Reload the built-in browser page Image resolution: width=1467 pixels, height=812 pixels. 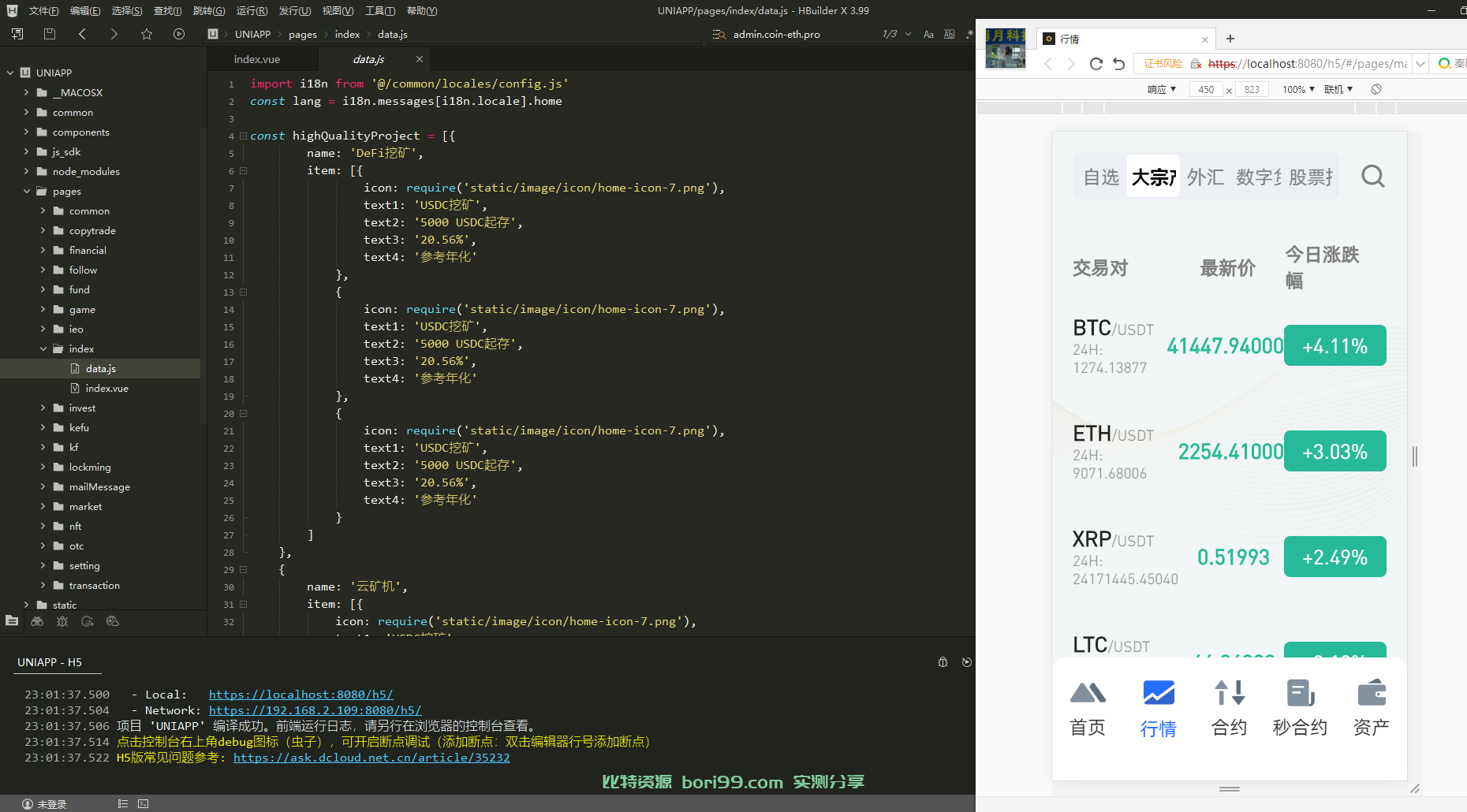pos(1096,64)
